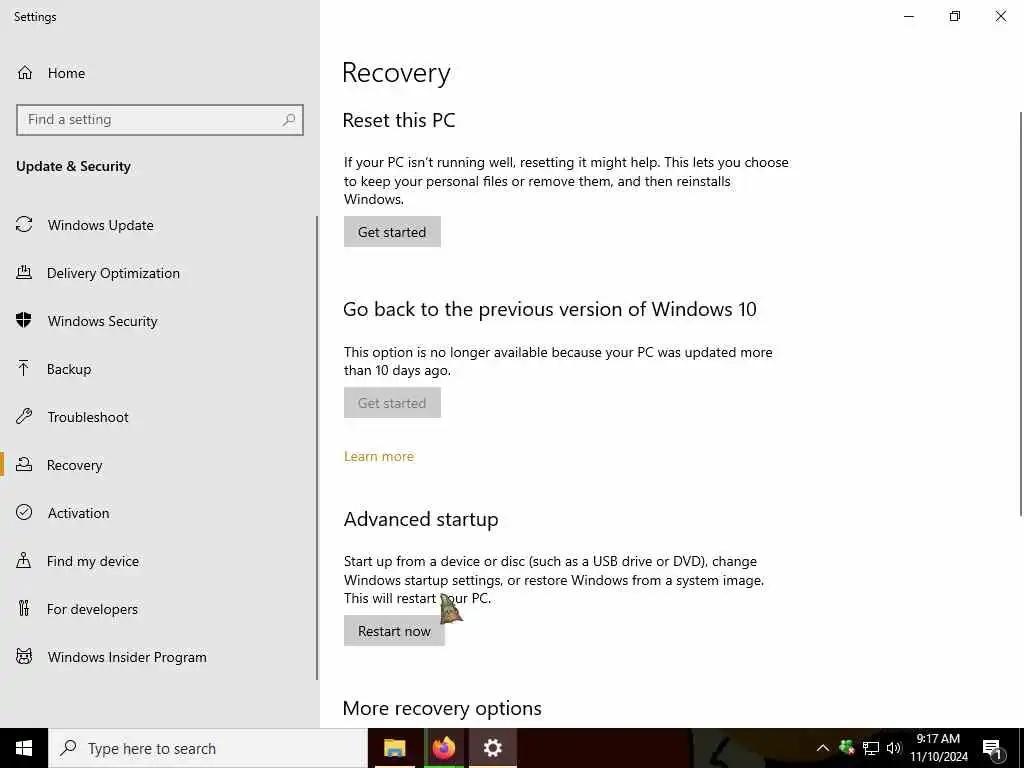
Task: Click the search magnifier in Find a setting
Action: tap(289, 120)
